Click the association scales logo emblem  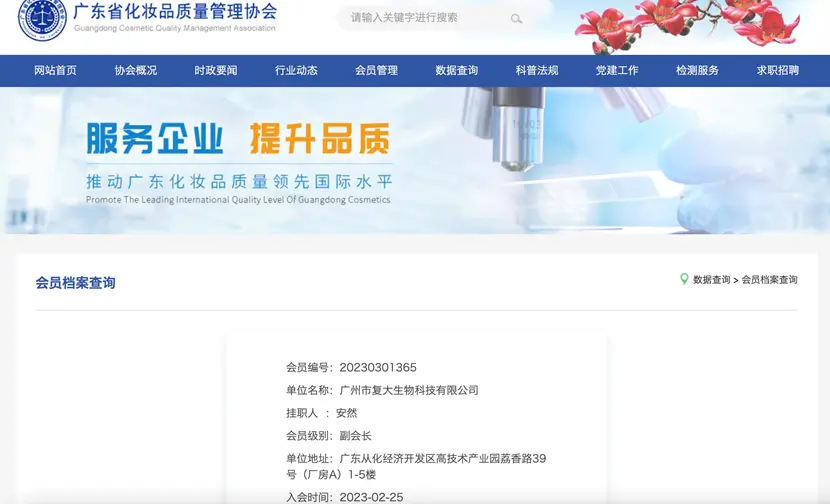point(42,19)
